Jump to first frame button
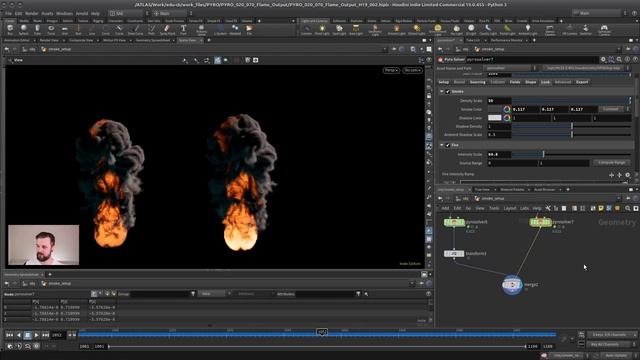The image size is (640, 360). point(9,335)
